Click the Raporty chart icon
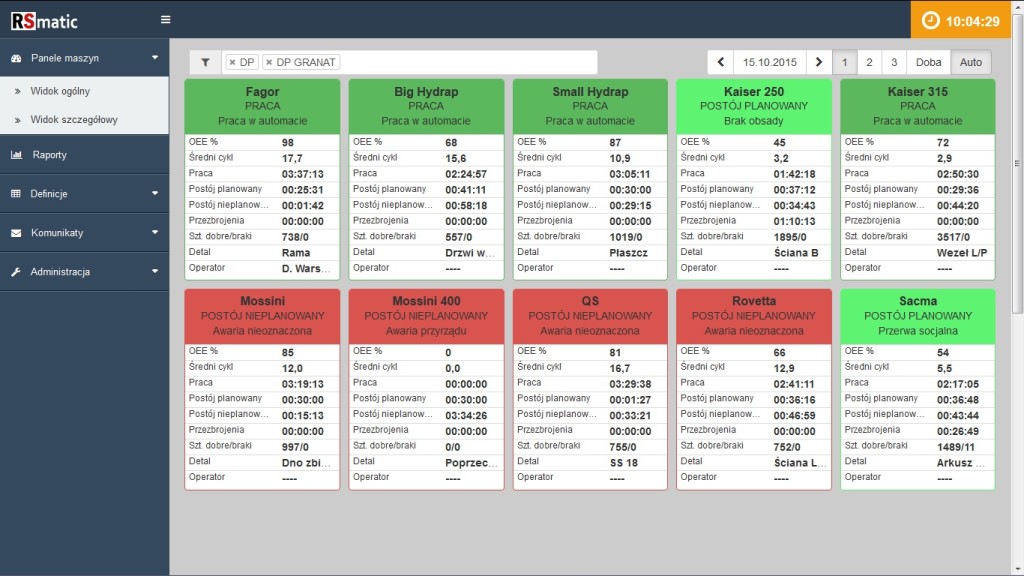 (16, 155)
